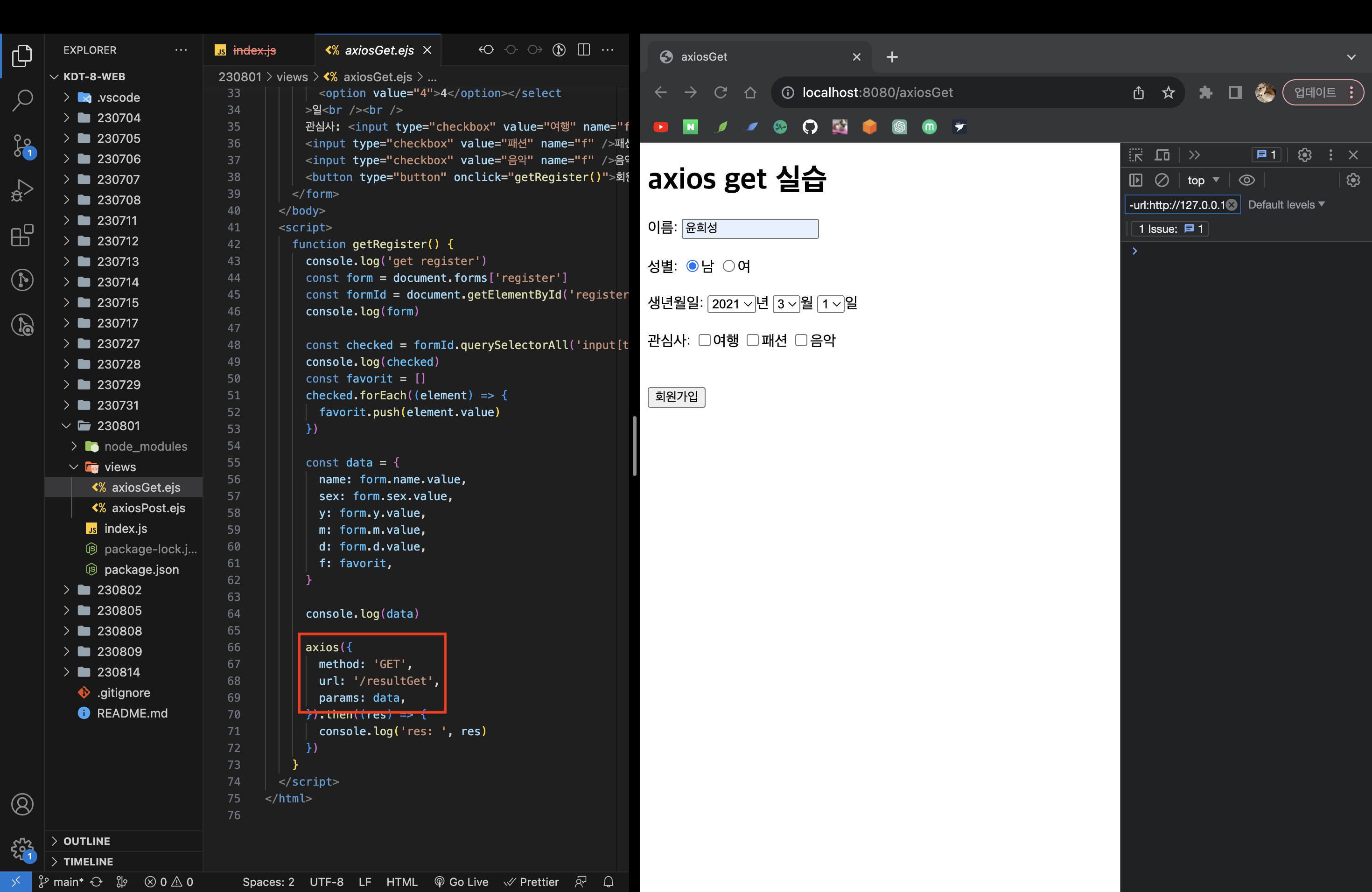Click the console filter input
This screenshot has height=892, width=1372.
[1182, 204]
